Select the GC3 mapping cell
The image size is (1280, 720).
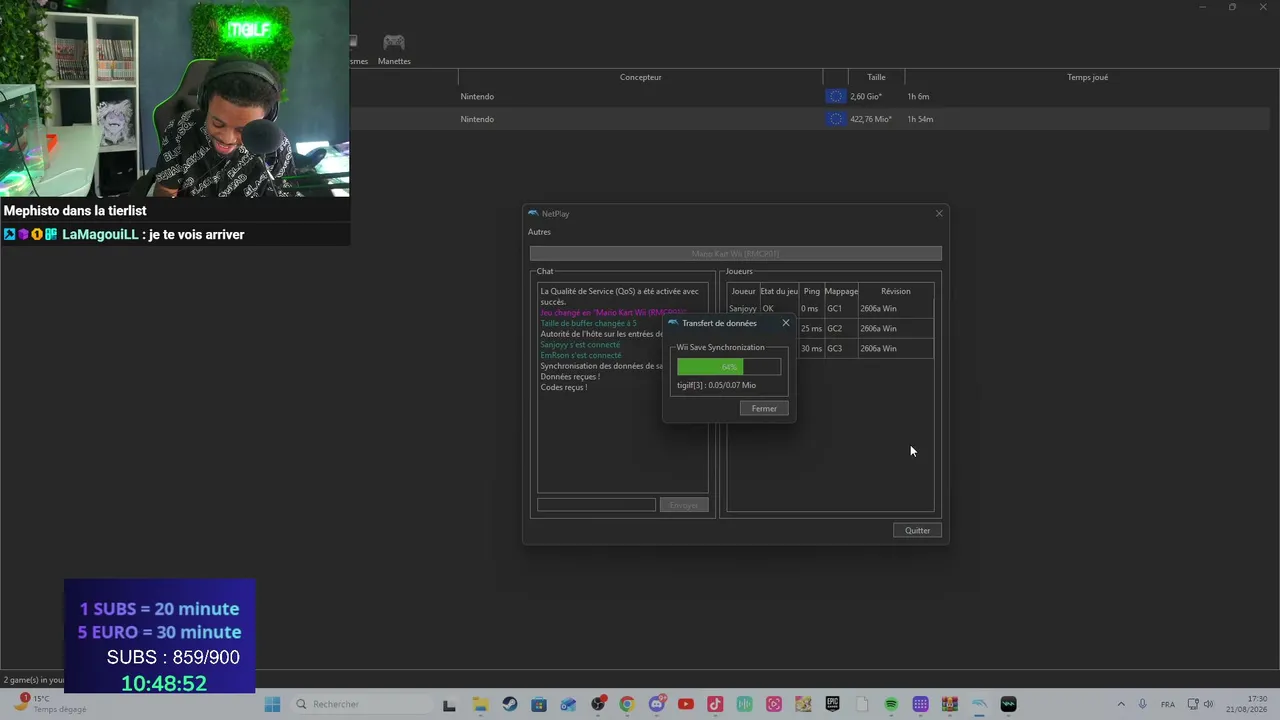click(x=841, y=348)
